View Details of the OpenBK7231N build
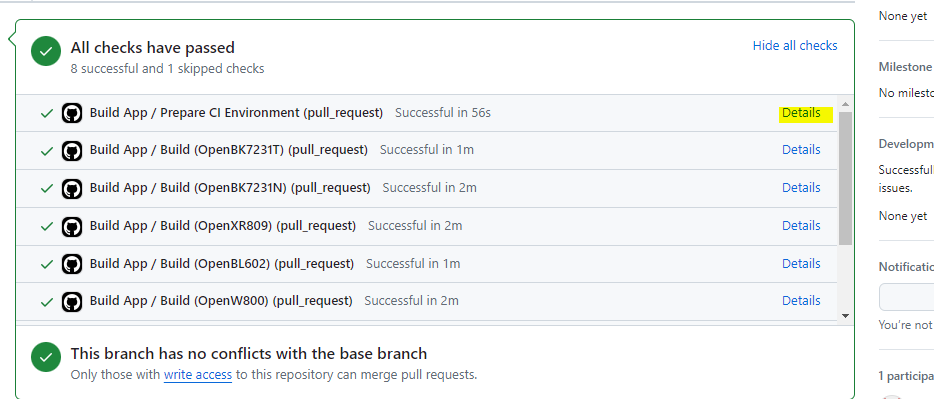Screen dimensions: 934x399 click(801, 188)
